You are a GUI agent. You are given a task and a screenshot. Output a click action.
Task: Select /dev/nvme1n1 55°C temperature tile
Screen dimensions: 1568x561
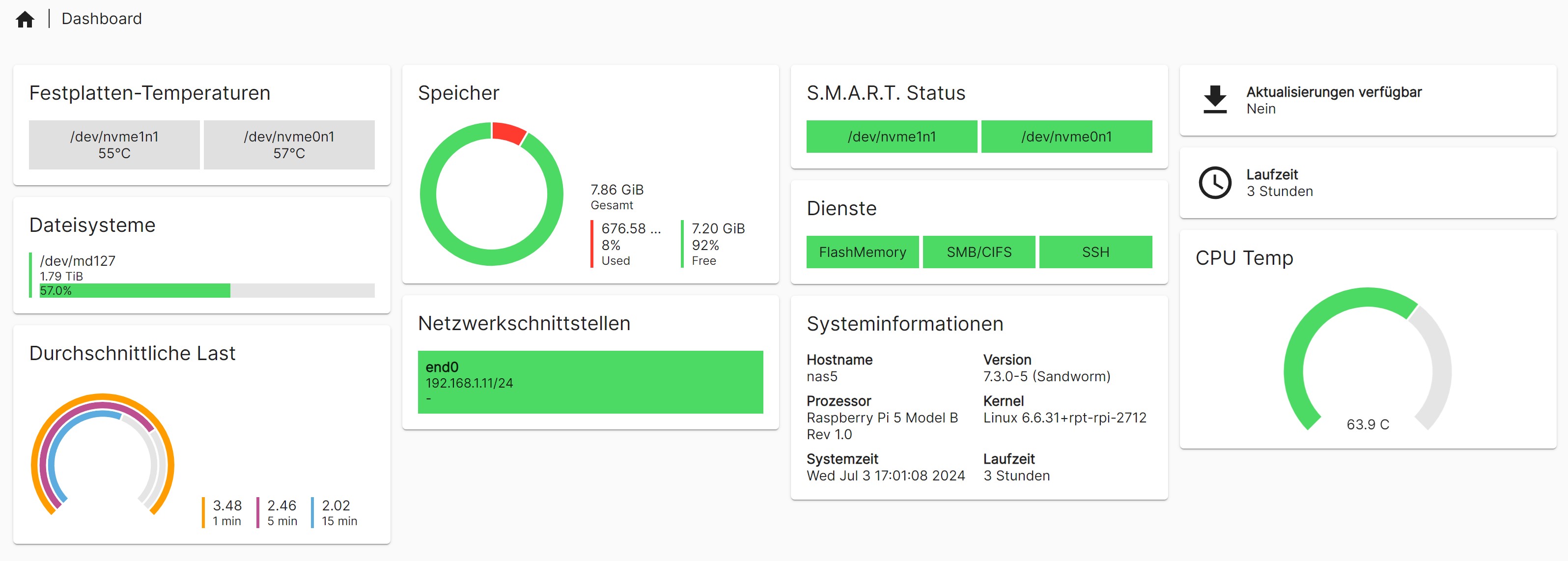click(x=114, y=145)
